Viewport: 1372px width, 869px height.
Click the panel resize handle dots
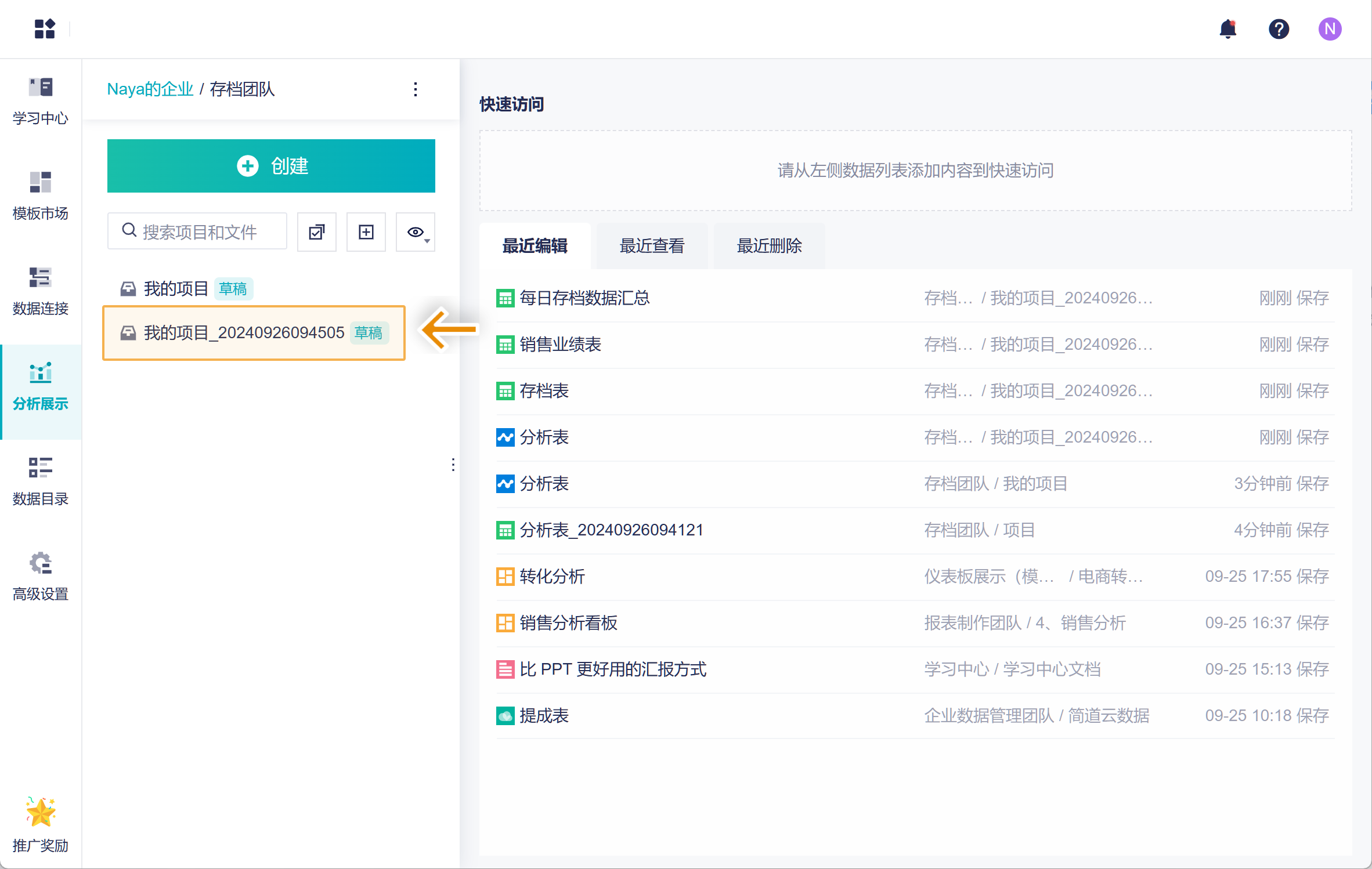click(453, 464)
